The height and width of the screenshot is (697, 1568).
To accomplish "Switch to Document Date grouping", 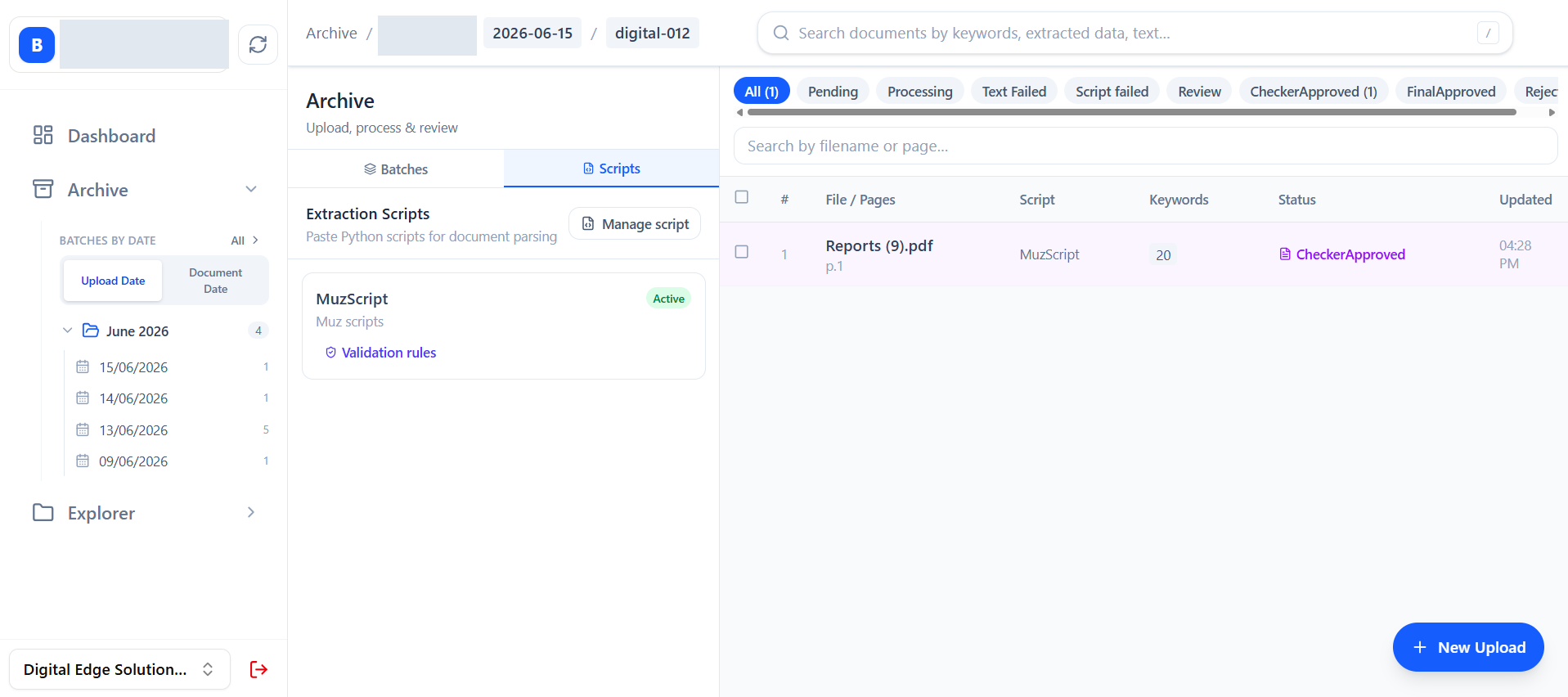I will click(215, 281).
